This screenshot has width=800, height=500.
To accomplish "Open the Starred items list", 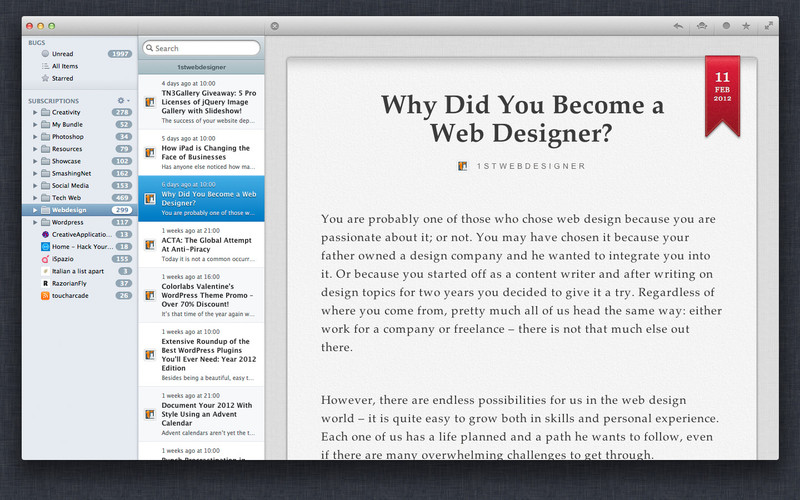I will tap(63, 77).
